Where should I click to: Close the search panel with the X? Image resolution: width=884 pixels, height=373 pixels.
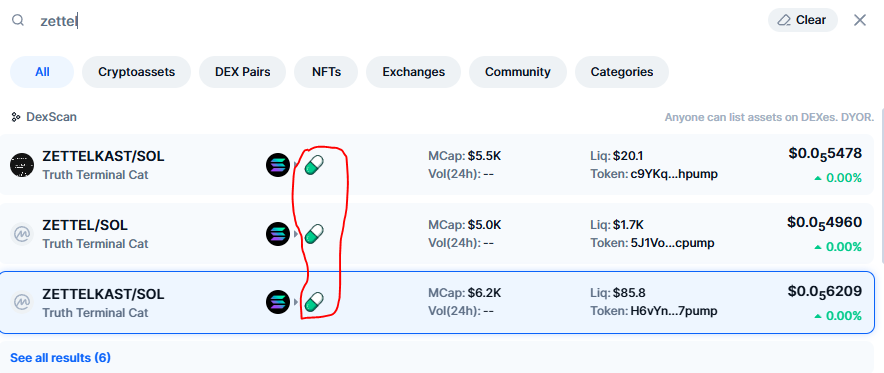tap(860, 20)
